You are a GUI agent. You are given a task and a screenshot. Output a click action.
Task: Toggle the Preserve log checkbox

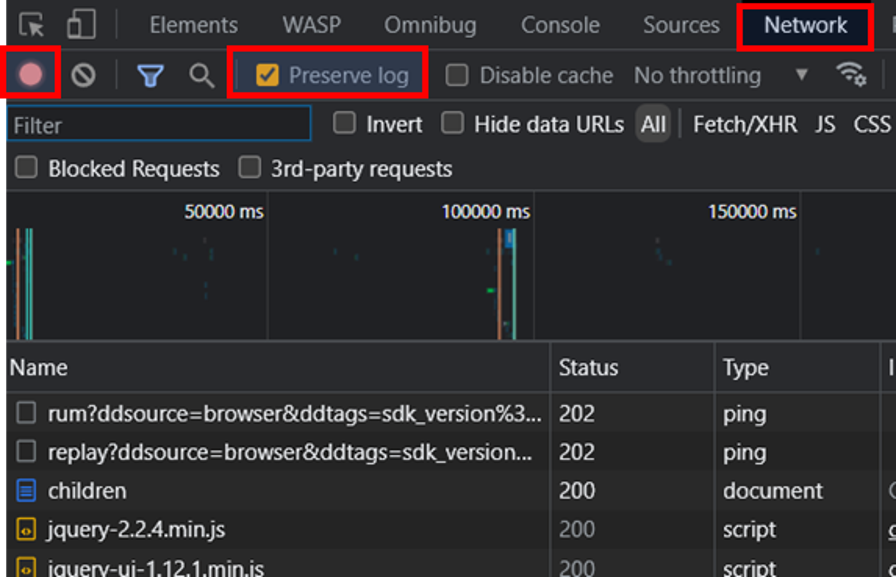[x=267, y=75]
